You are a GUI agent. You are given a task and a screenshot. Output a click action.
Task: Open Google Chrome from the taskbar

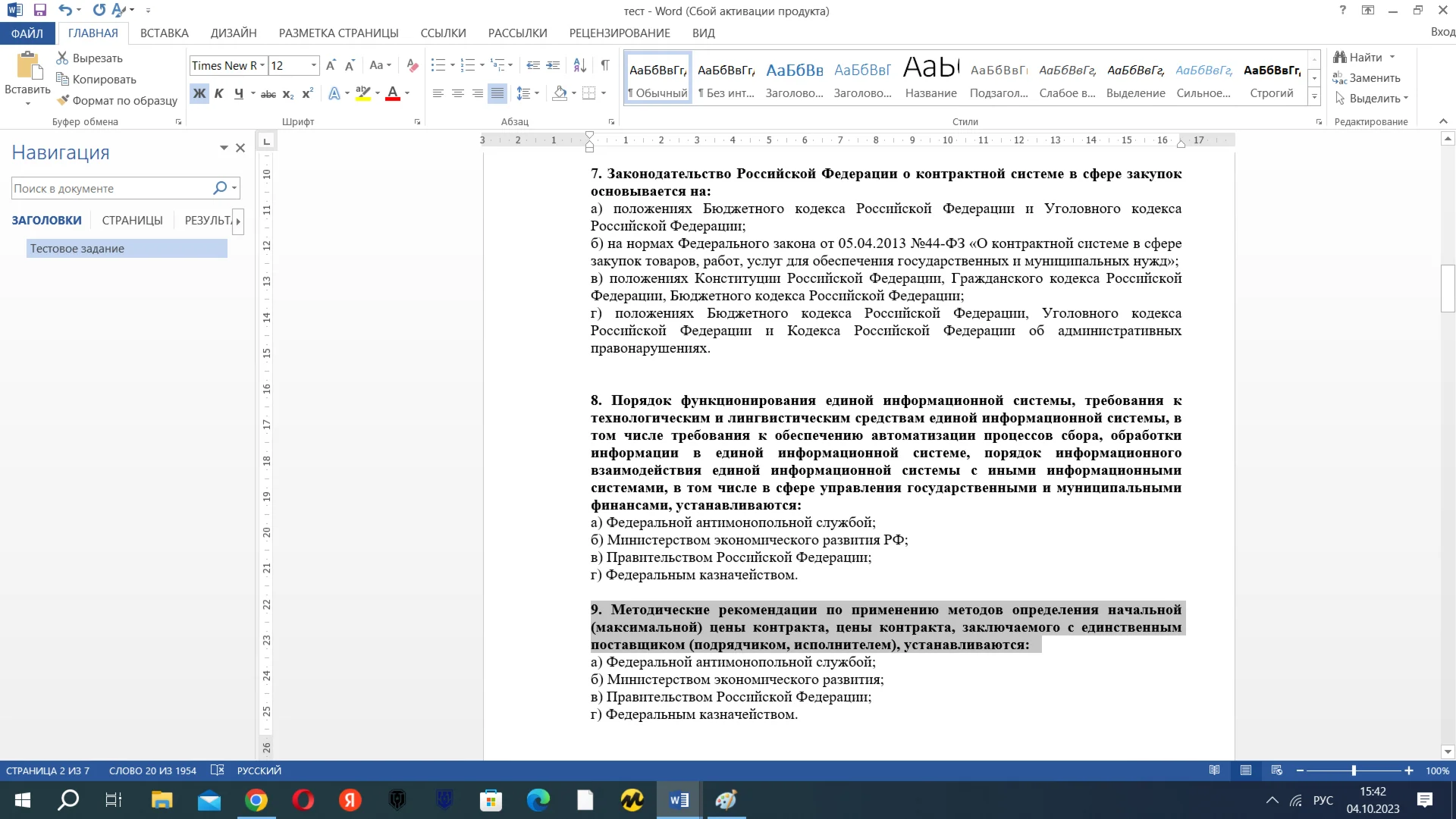(256, 800)
